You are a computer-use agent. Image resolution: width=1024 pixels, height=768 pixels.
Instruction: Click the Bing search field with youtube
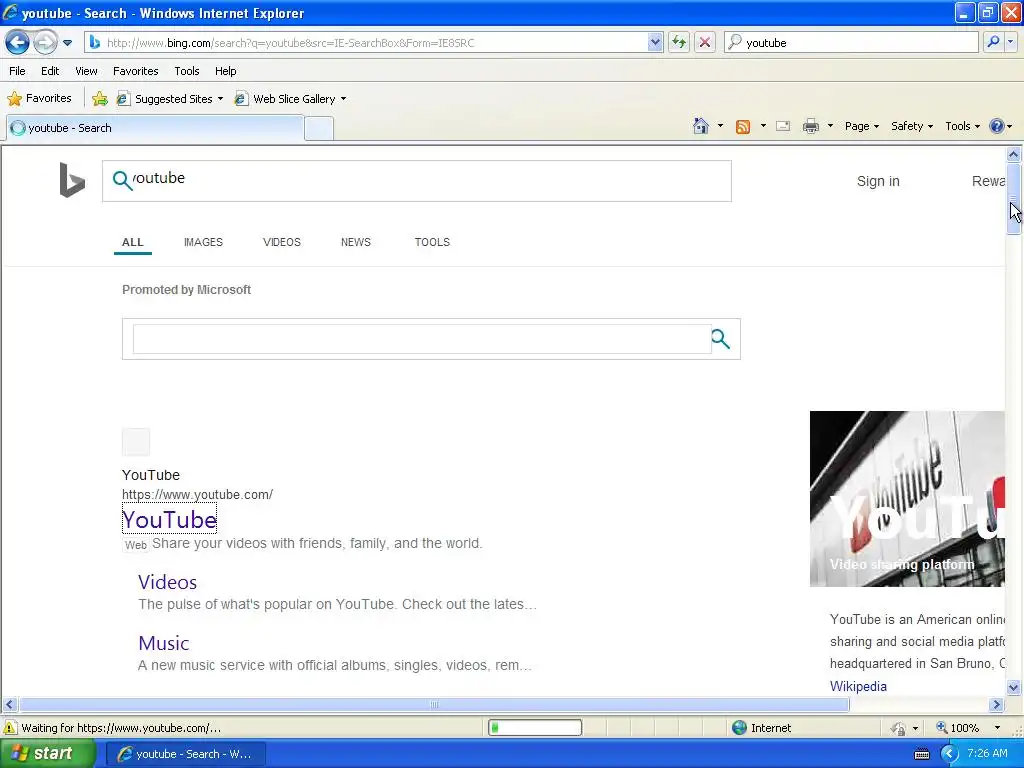coord(417,181)
